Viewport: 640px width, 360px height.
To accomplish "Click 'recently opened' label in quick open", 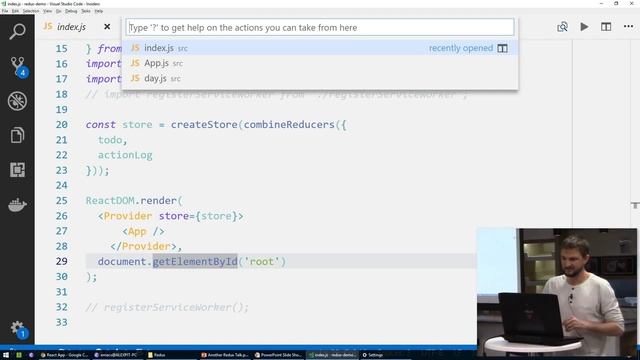I will click(461, 48).
